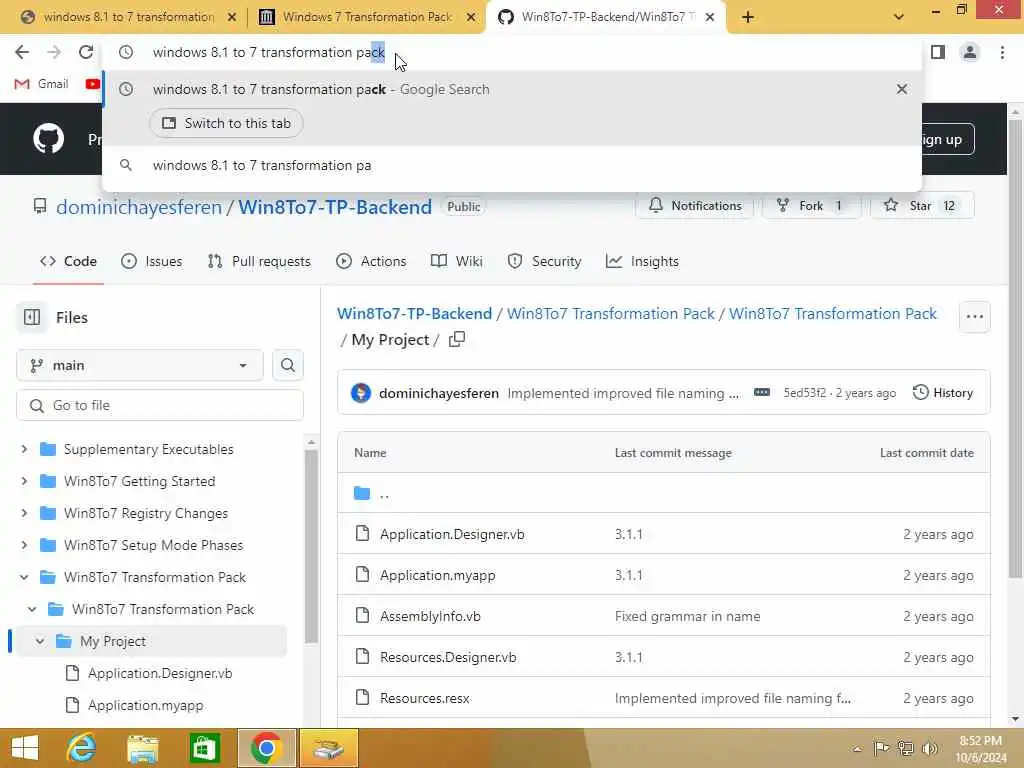
Task: Reload the page with the refresh icon
Action: click(x=86, y=52)
